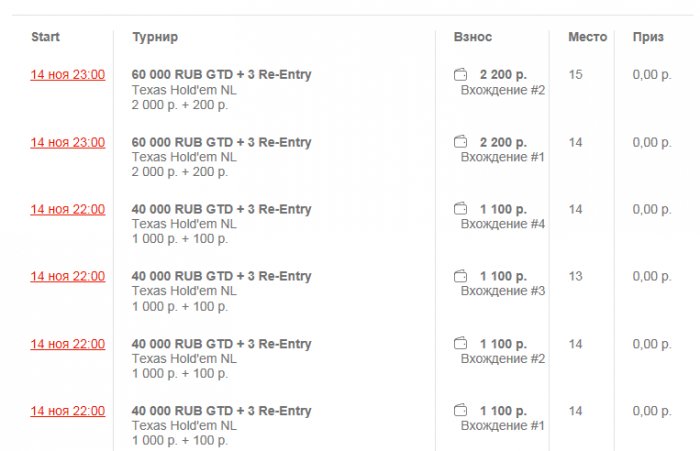This screenshot has width=700, height=451.
Task: Open 22:00 date link for 40 000 entry #2
Action: point(67,344)
